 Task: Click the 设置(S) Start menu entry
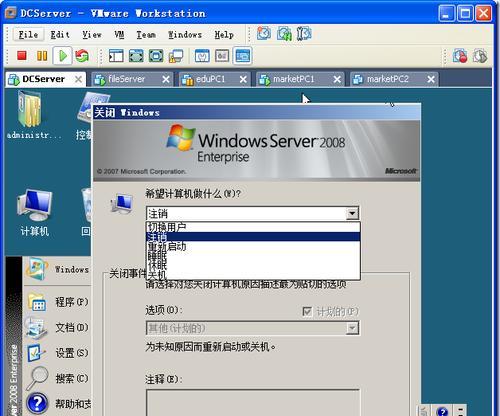58,353
